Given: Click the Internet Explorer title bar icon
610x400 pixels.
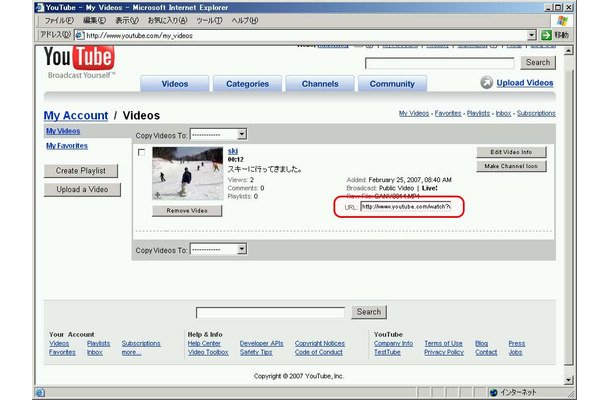Looking at the screenshot, I should click(x=39, y=7).
